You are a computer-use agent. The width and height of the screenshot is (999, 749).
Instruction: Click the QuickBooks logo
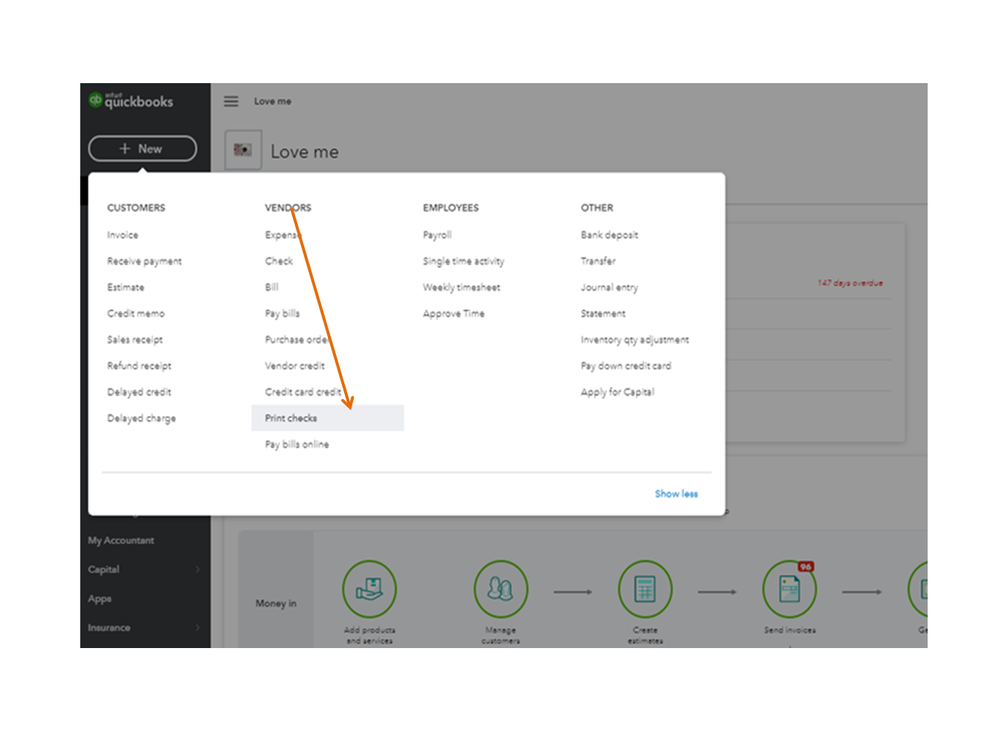point(131,101)
